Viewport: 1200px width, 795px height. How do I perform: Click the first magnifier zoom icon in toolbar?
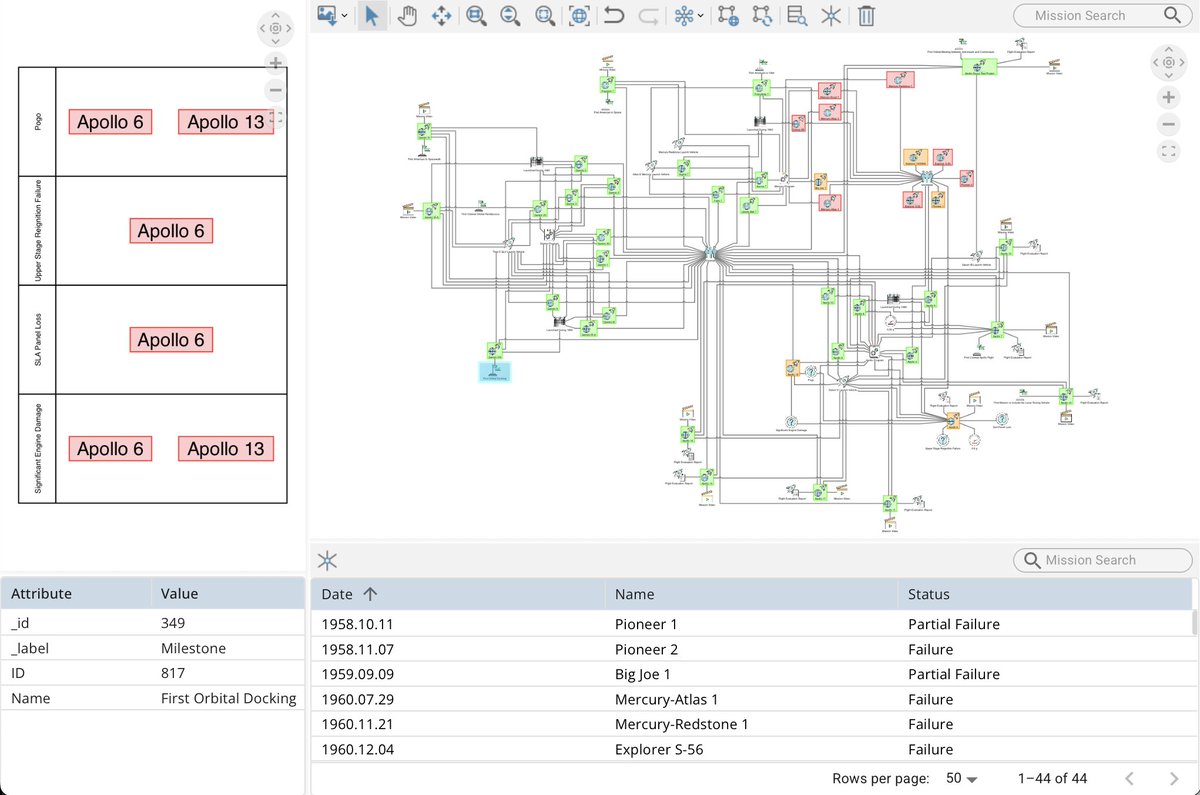tap(476, 15)
